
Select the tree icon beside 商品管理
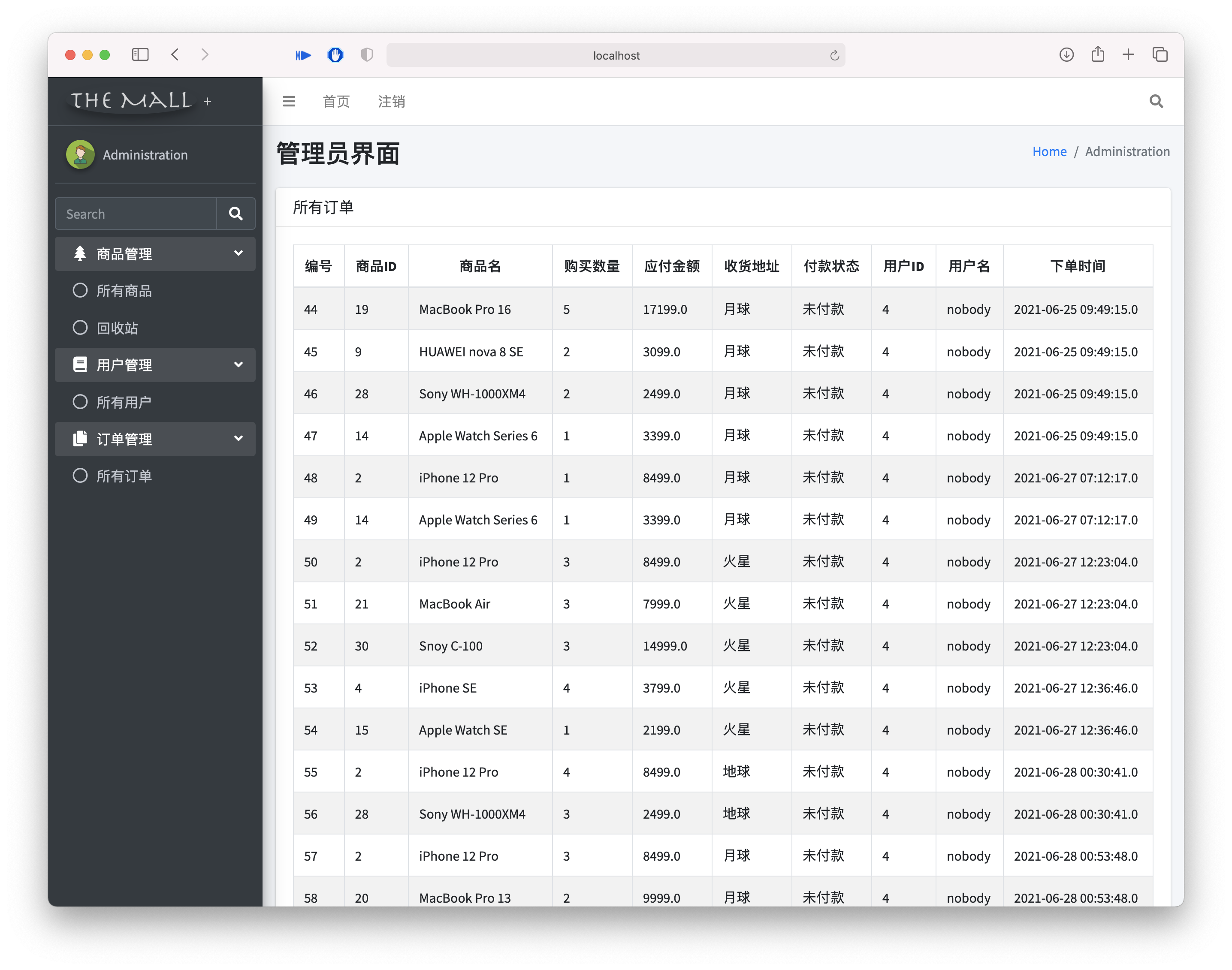[x=79, y=253]
